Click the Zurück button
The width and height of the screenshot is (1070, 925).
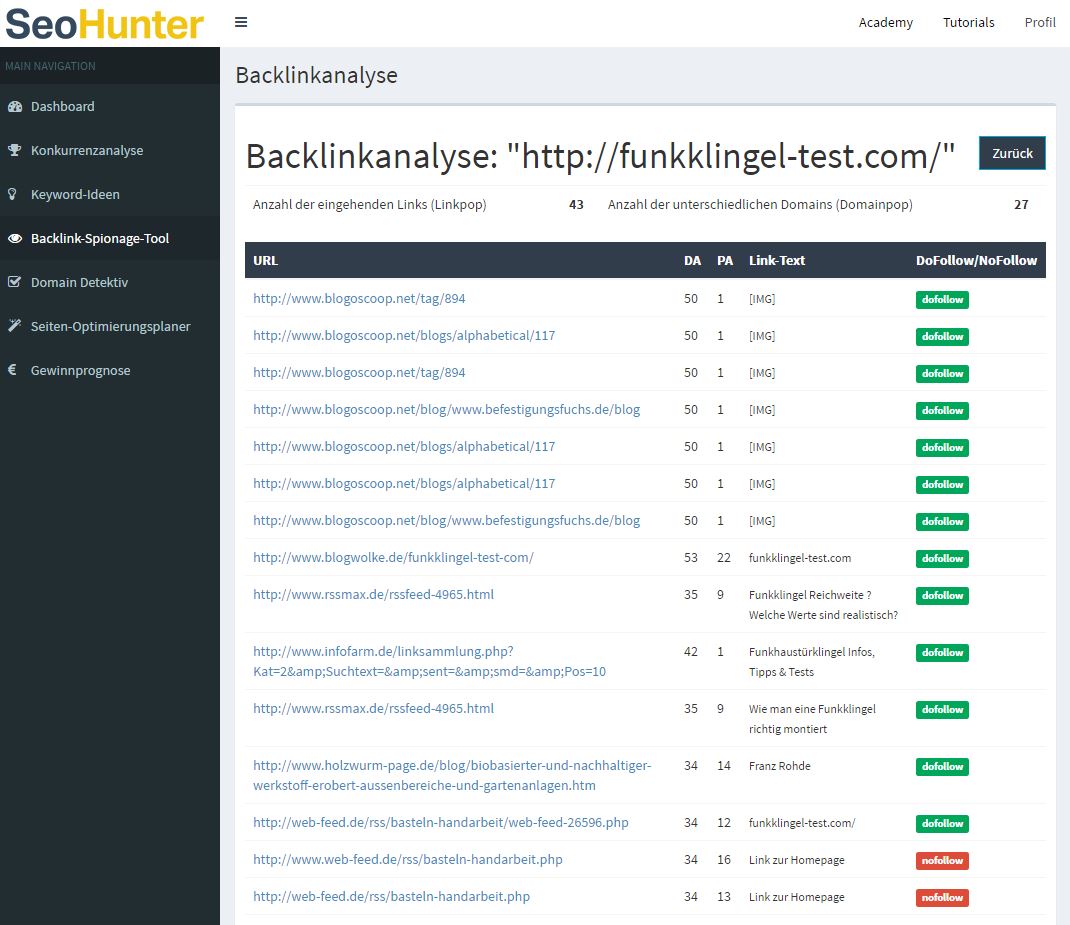click(x=1012, y=153)
